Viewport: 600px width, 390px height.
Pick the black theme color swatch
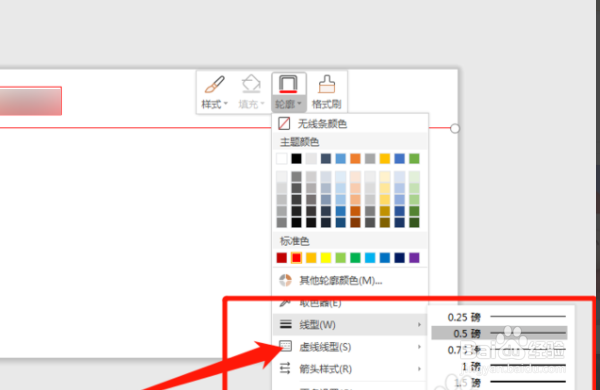[x=296, y=158]
